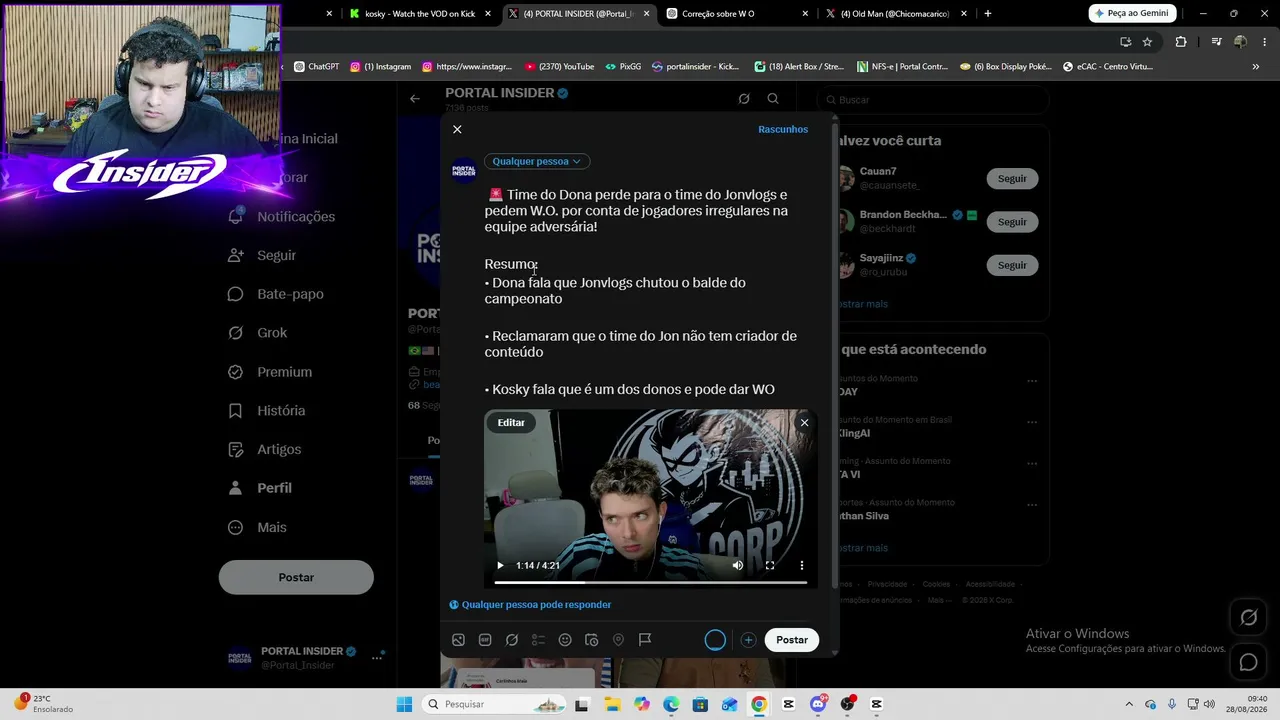Follow Cauan7

(x=1012, y=178)
